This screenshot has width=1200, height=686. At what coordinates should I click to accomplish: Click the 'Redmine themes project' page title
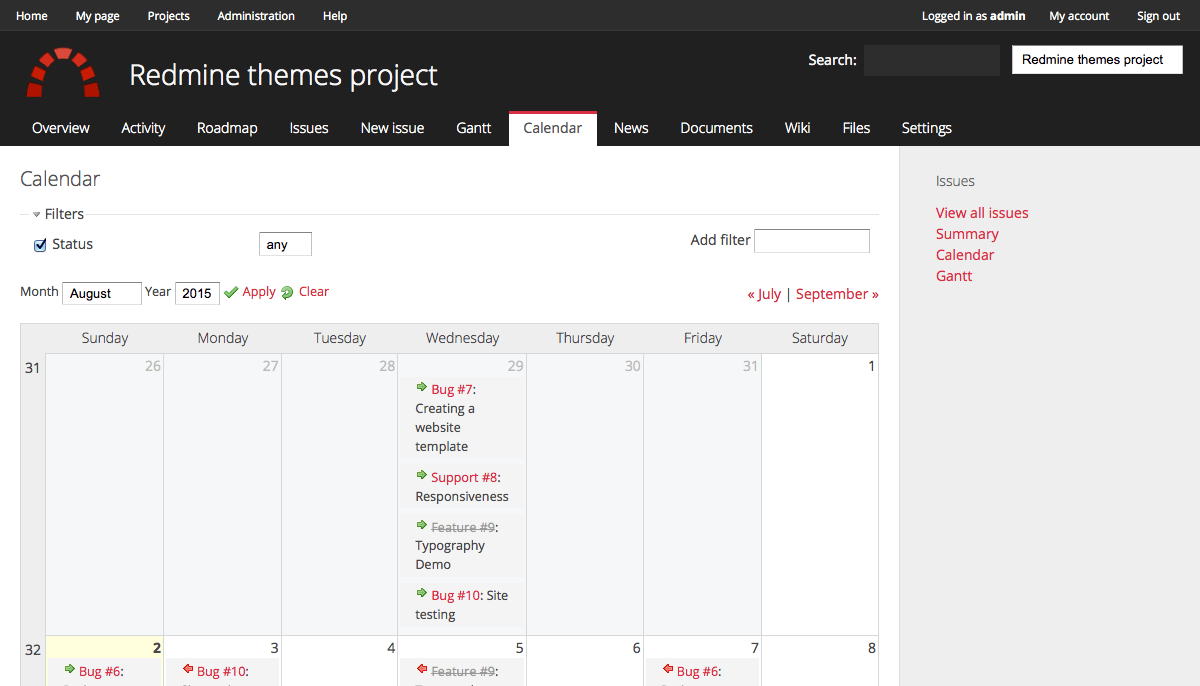[x=284, y=75]
